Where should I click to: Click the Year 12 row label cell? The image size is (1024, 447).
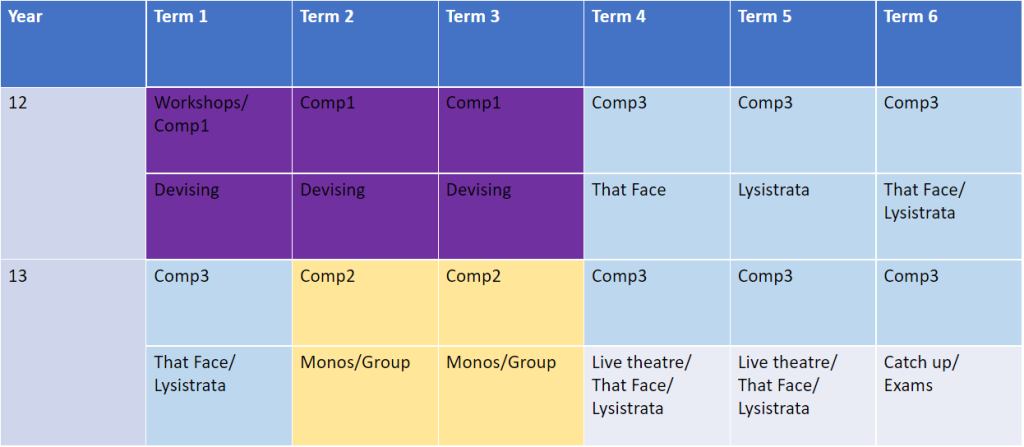tap(73, 173)
